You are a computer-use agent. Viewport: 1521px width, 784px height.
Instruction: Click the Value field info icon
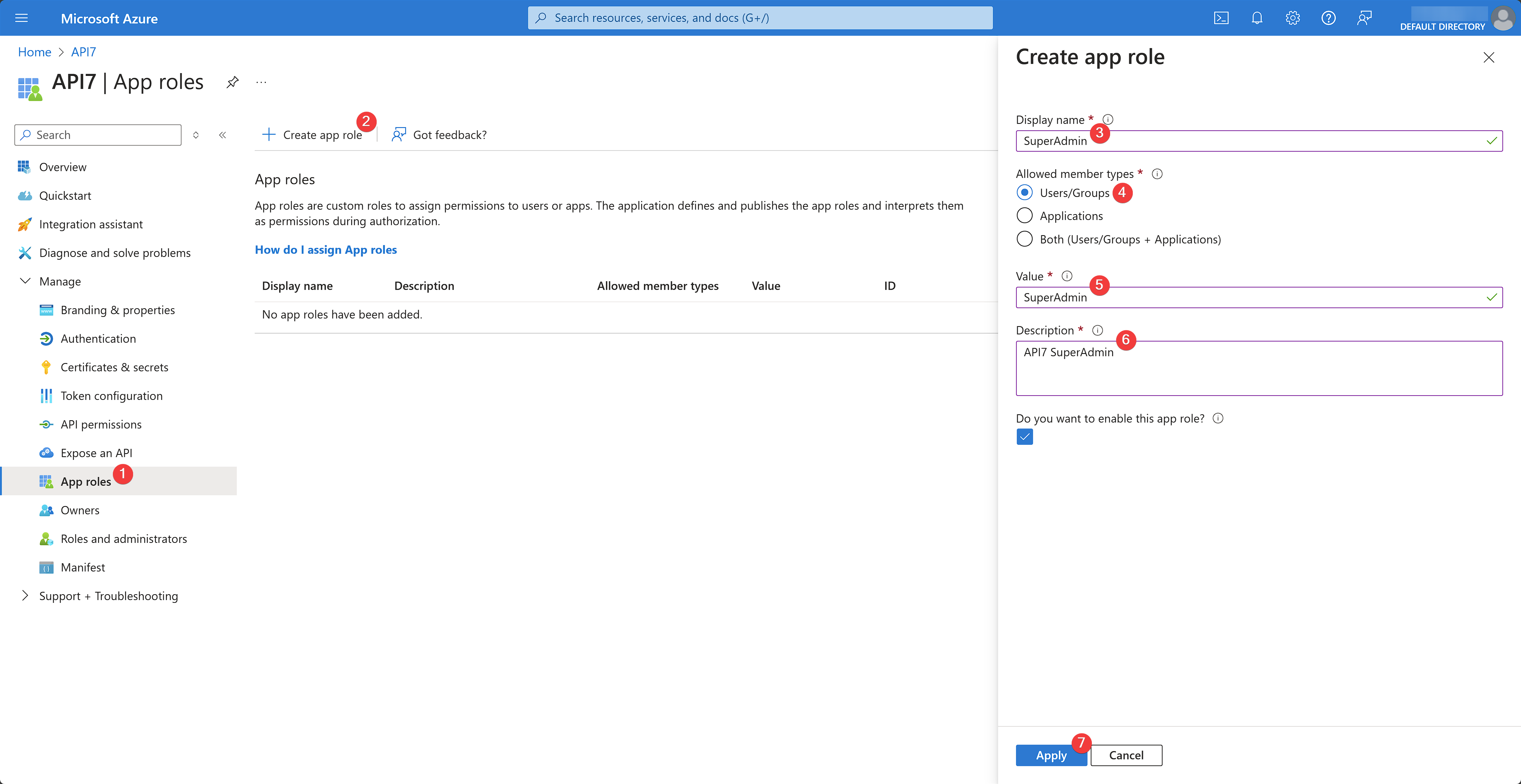click(1067, 276)
